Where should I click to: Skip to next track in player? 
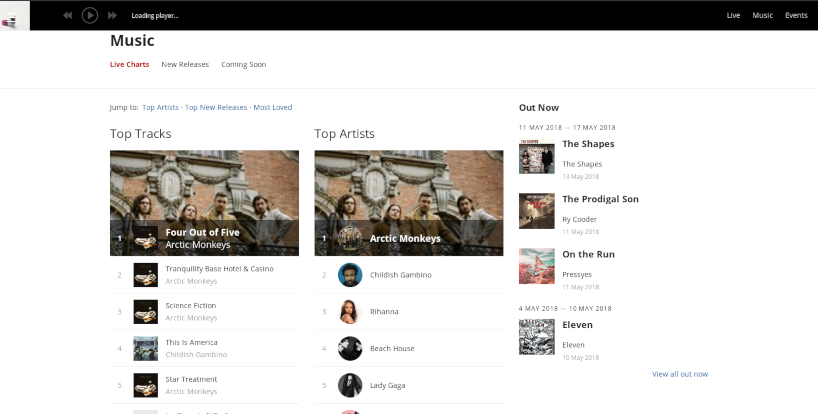pos(112,16)
